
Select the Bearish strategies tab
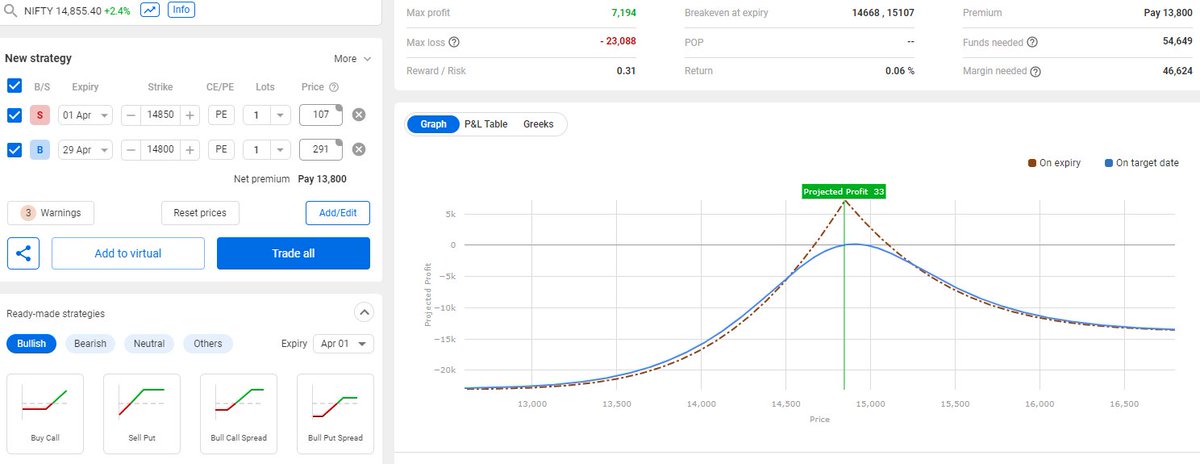91,343
